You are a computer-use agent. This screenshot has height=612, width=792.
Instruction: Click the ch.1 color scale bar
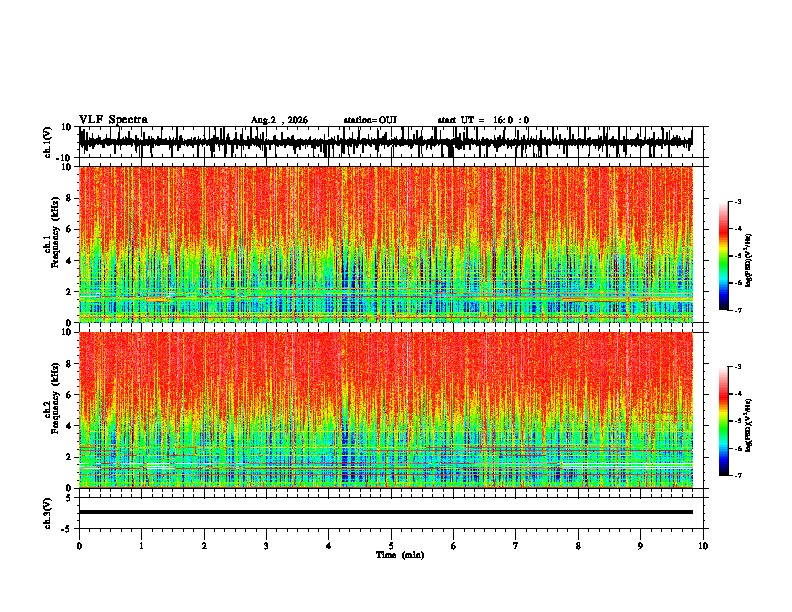pyautogui.click(x=724, y=256)
